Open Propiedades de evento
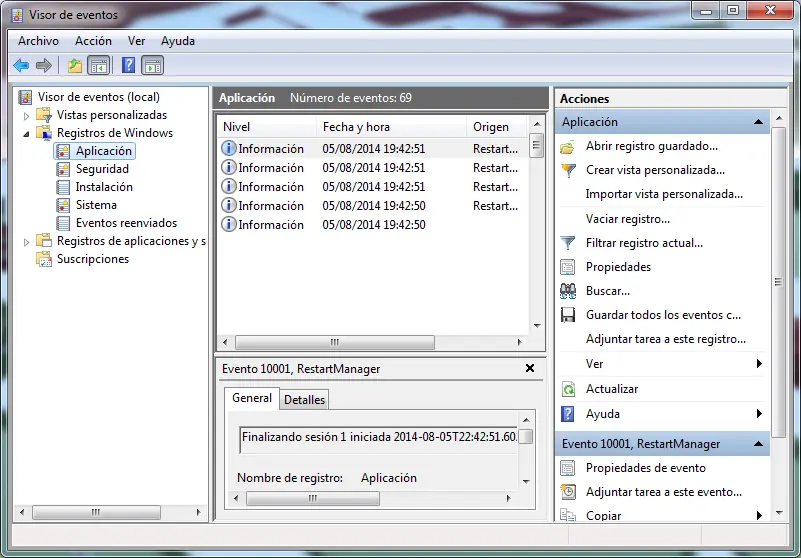This screenshot has width=801, height=558. [645, 468]
